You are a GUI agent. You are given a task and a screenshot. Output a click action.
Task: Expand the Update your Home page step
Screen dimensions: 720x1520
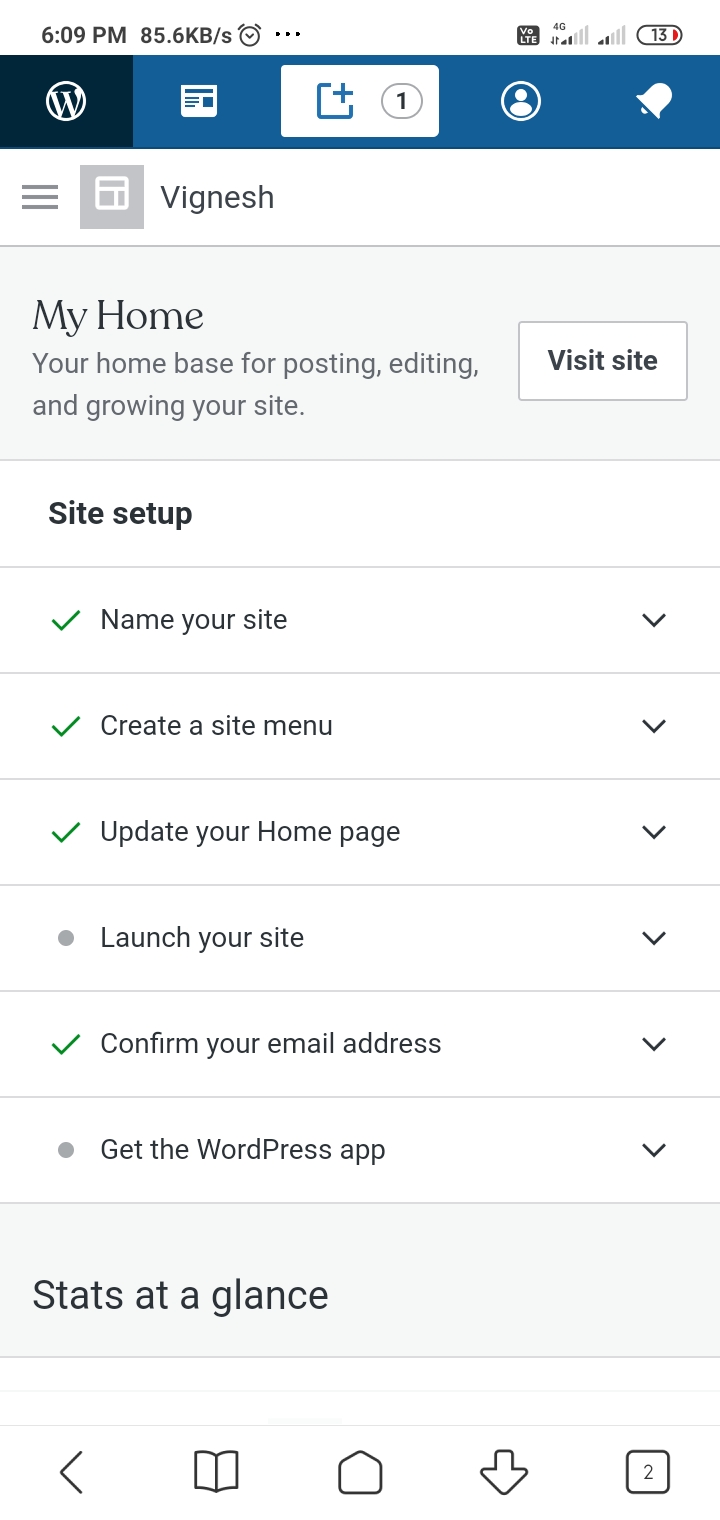[x=653, y=831]
